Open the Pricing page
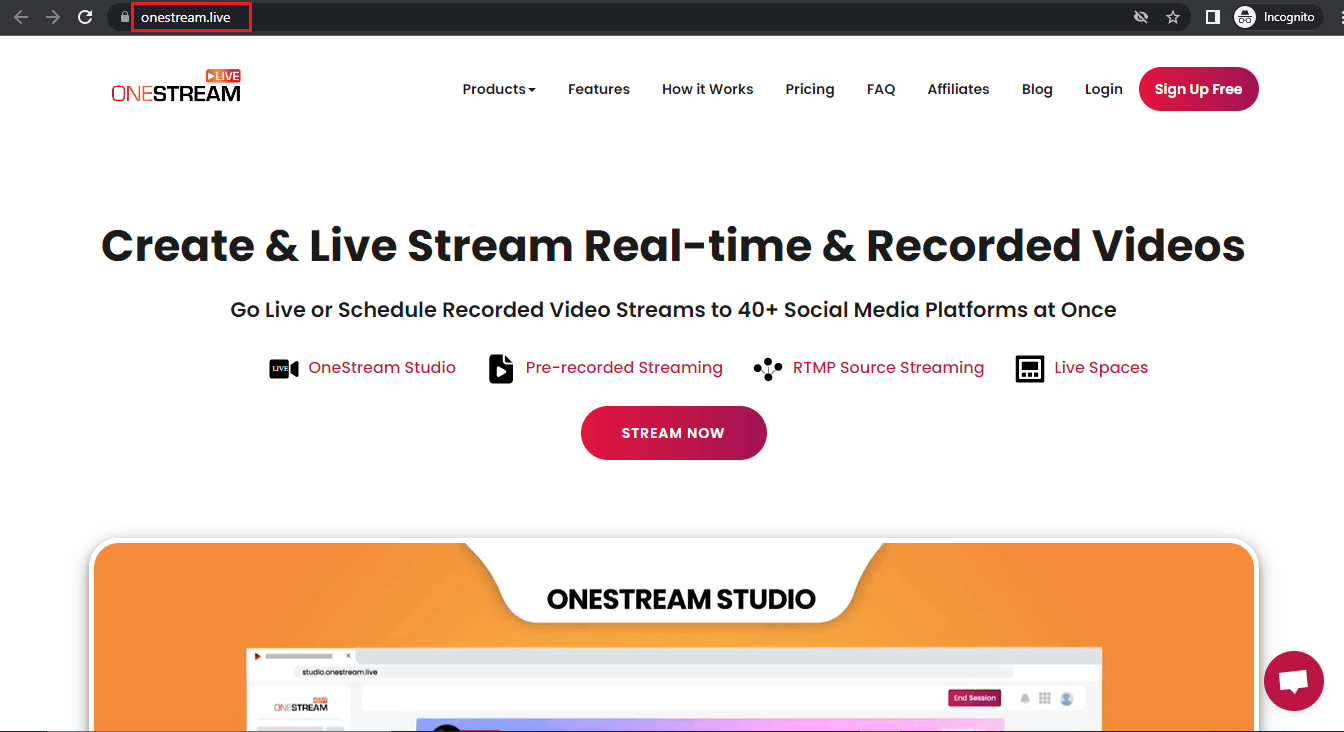Image resolution: width=1344 pixels, height=732 pixels. 810,89
